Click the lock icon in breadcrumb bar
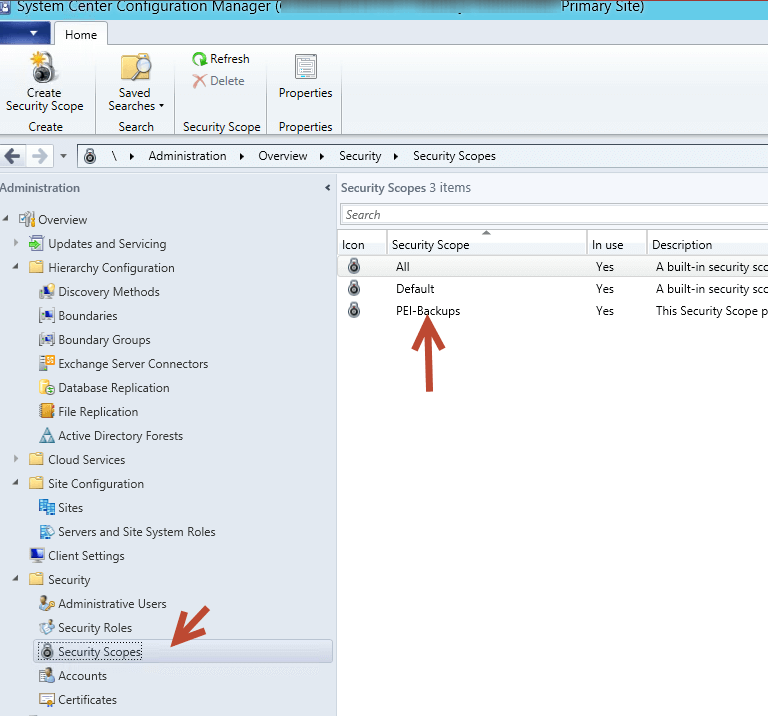Viewport: 768px width, 716px height. coord(90,156)
